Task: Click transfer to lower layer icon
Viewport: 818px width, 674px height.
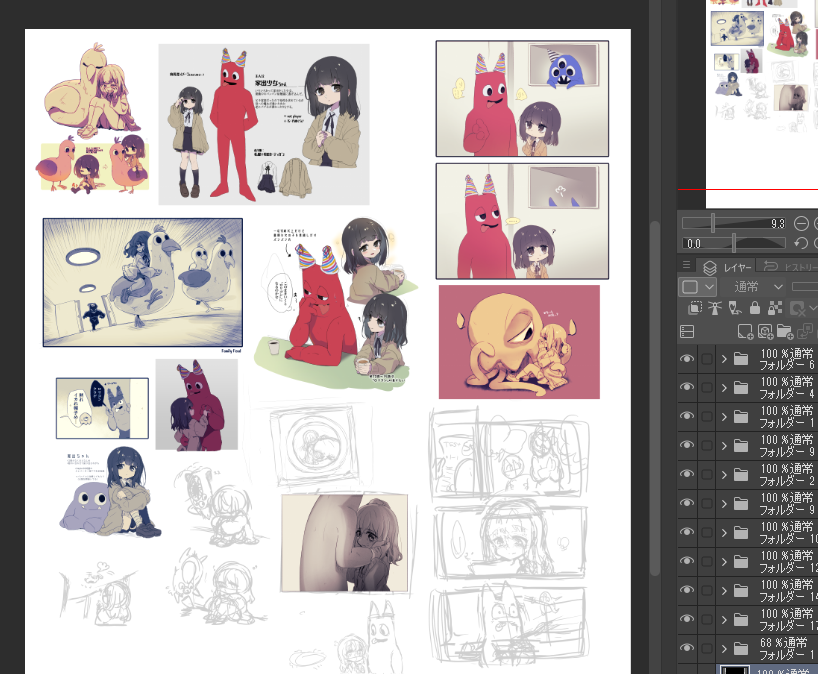Action: pyautogui.click(x=805, y=331)
